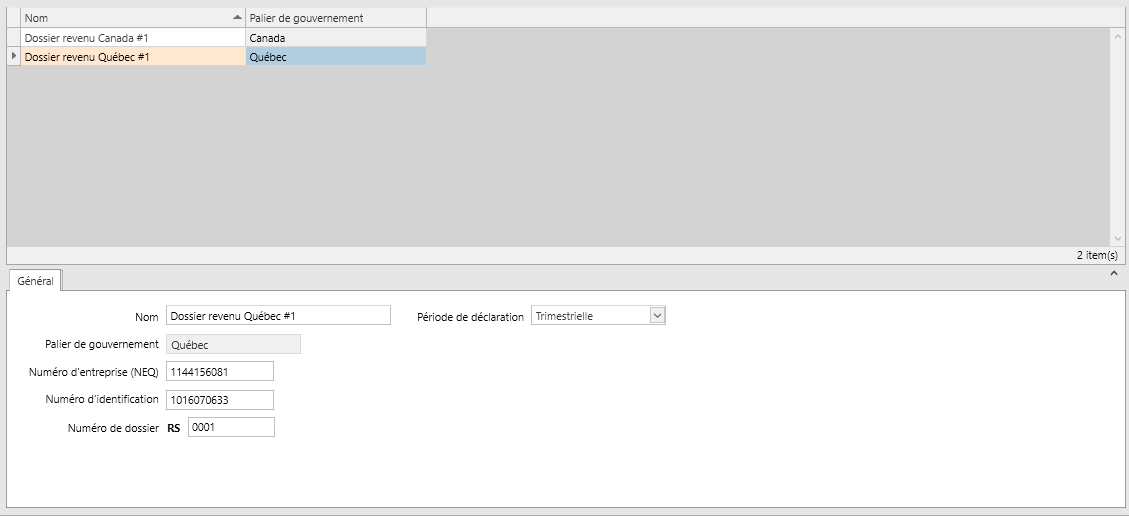Click the Numéro d'entreprise (NEQ) field
The width and height of the screenshot is (1129, 516).
click(220, 371)
